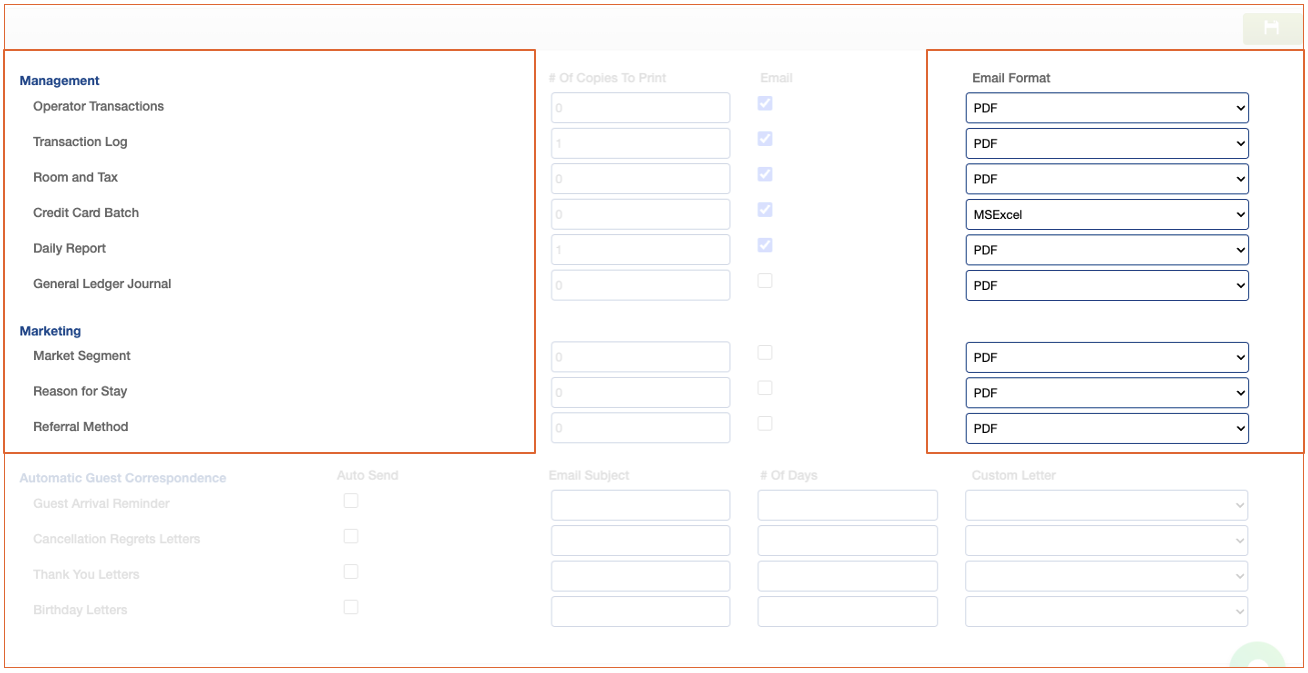Screen dimensions: 1308x673
Task: Click copies-to-print field for Reason for Stay
Action: coord(640,393)
